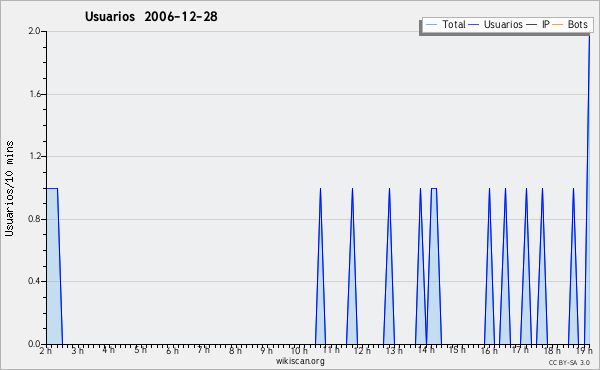This screenshot has width=600, height=370.
Task: Click the x-axis label "11 h"
Action: click(x=331, y=350)
